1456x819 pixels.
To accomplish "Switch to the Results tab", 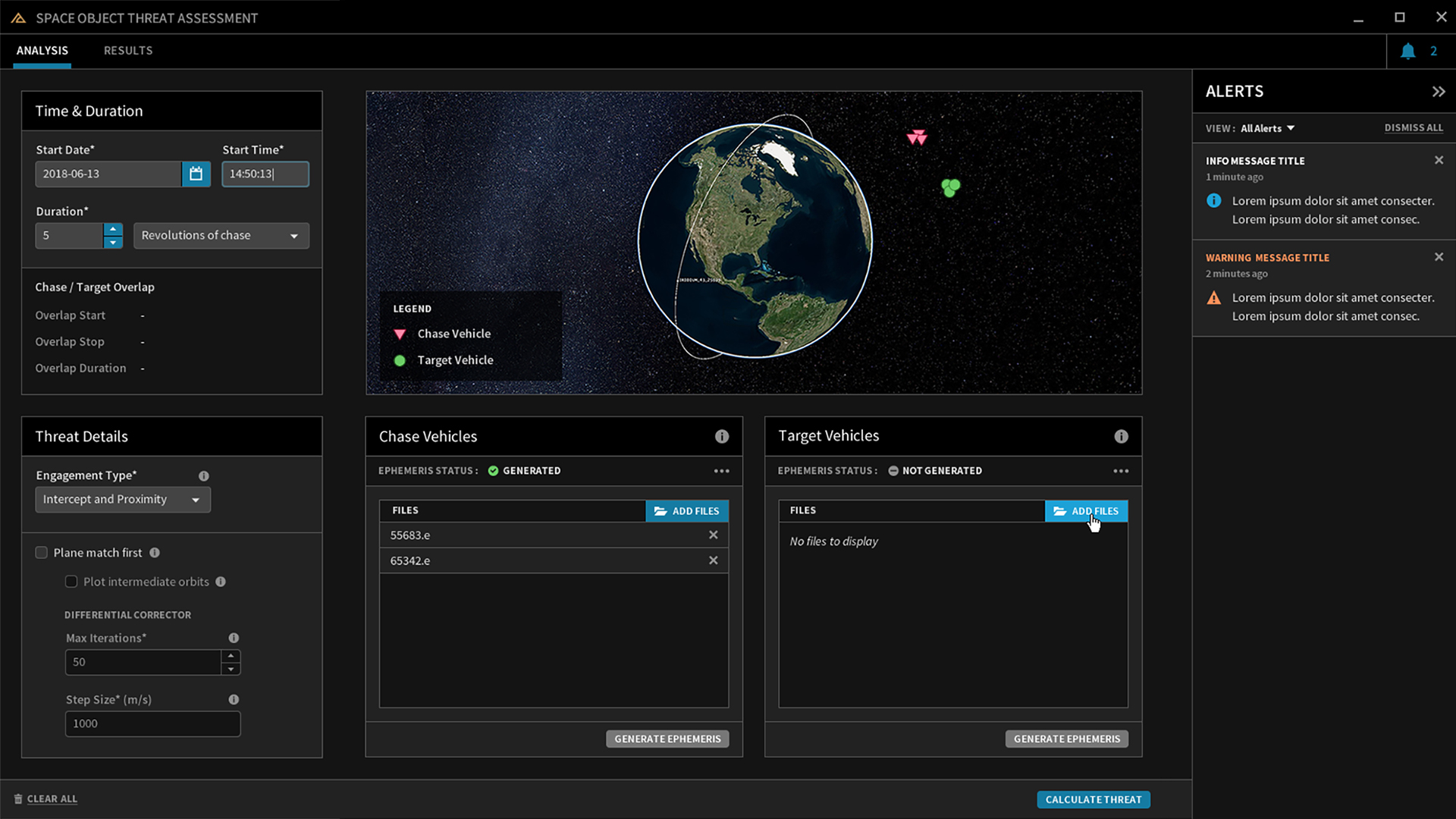I will [x=128, y=50].
